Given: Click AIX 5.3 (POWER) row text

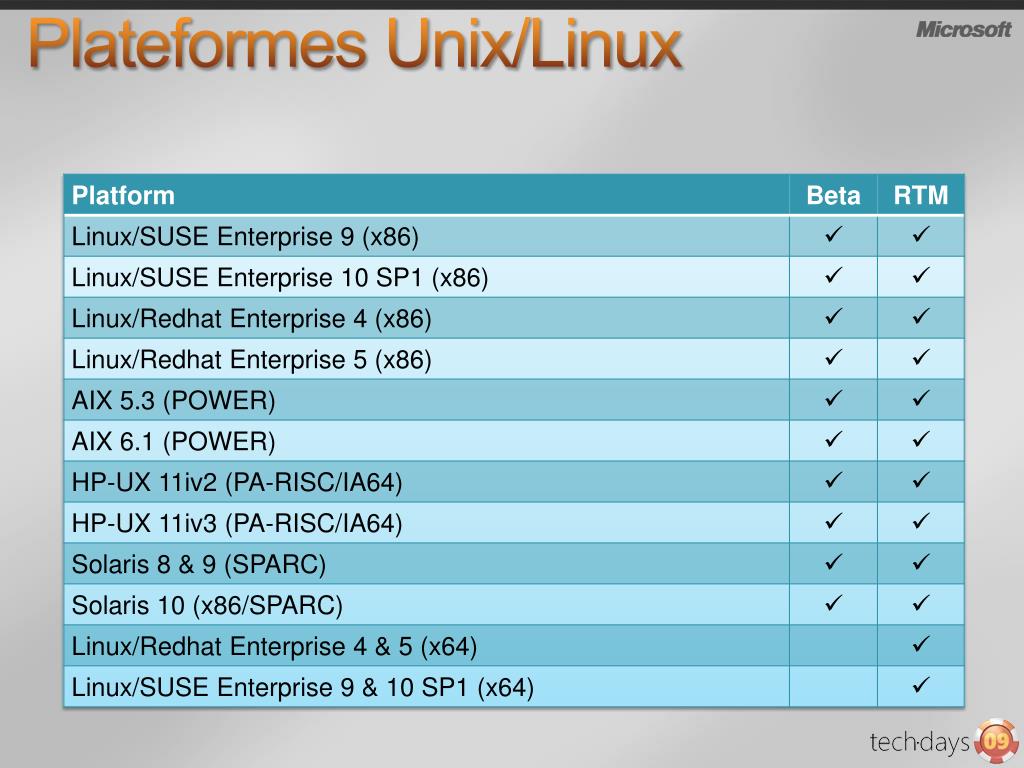Looking at the screenshot, I should pos(174,400).
